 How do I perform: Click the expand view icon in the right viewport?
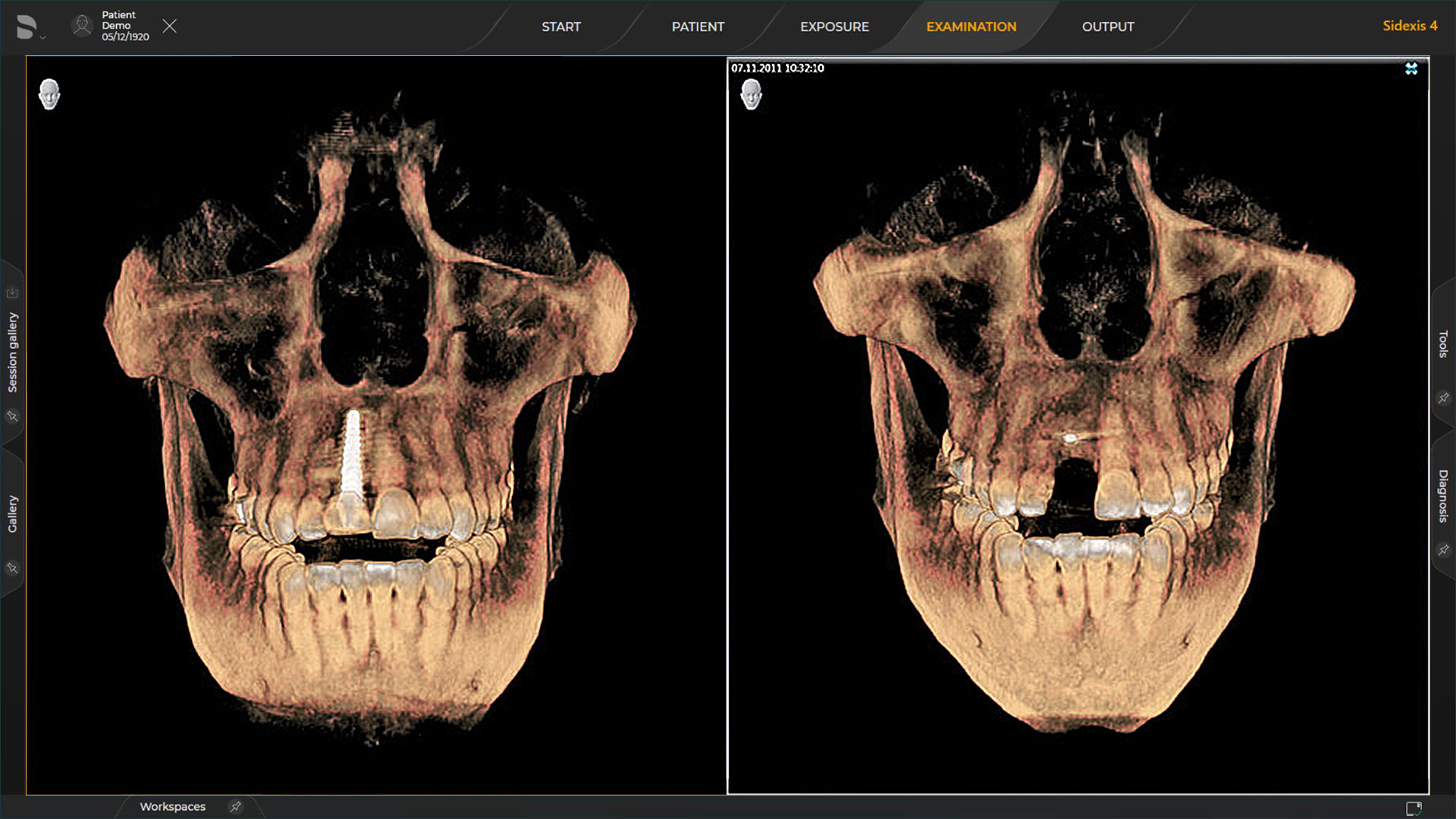click(x=1412, y=69)
